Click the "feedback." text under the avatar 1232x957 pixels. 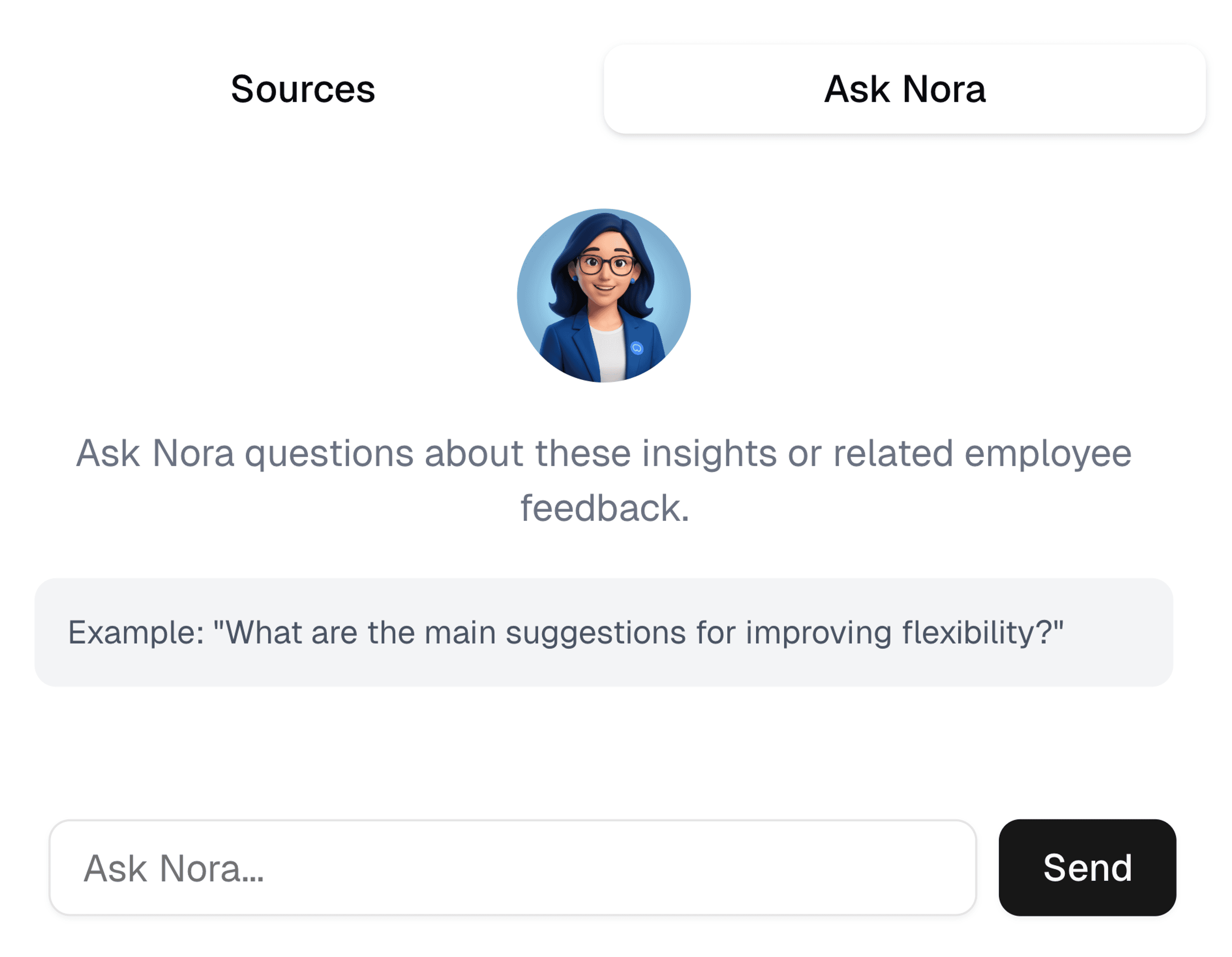click(x=605, y=509)
